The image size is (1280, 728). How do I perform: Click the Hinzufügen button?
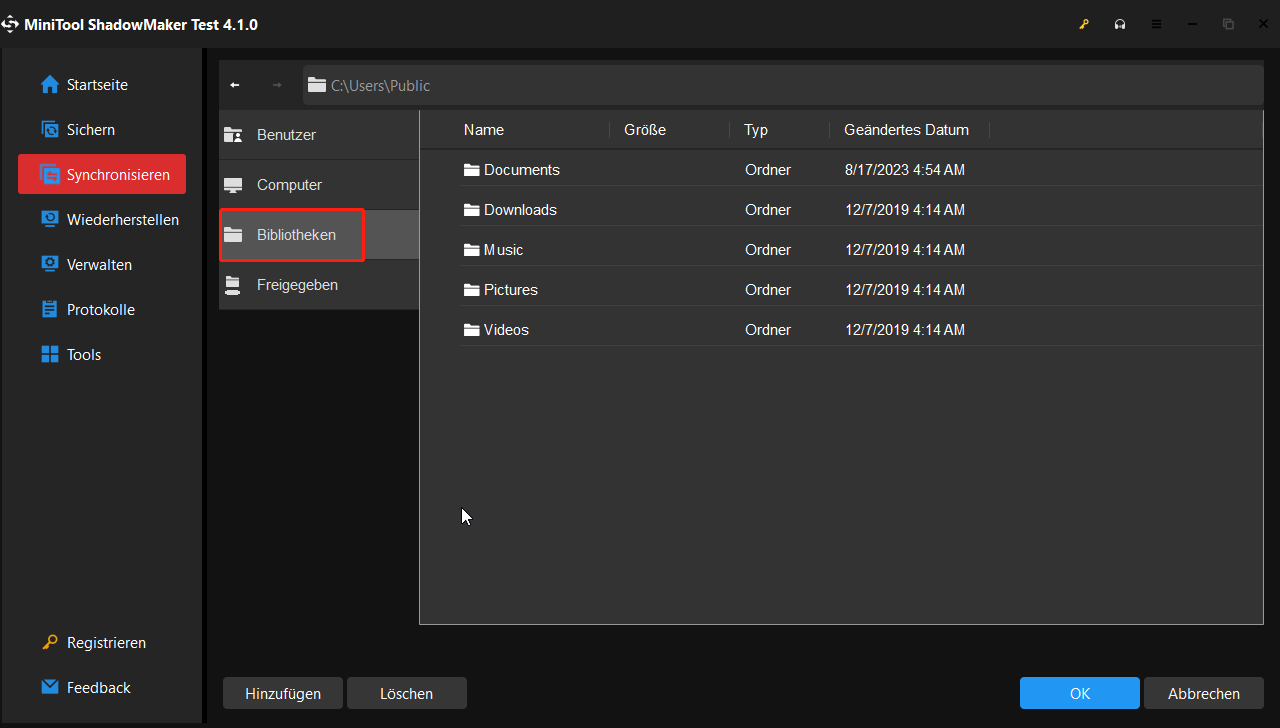pos(283,693)
